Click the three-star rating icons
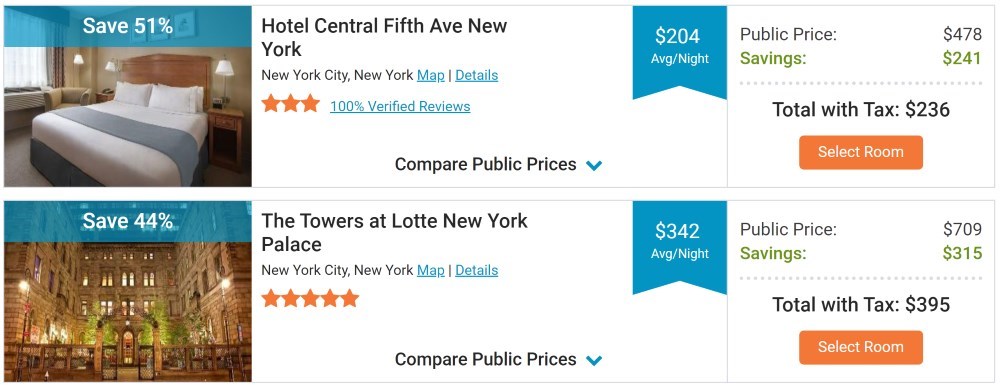The width and height of the screenshot is (1000, 385). pos(291,103)
